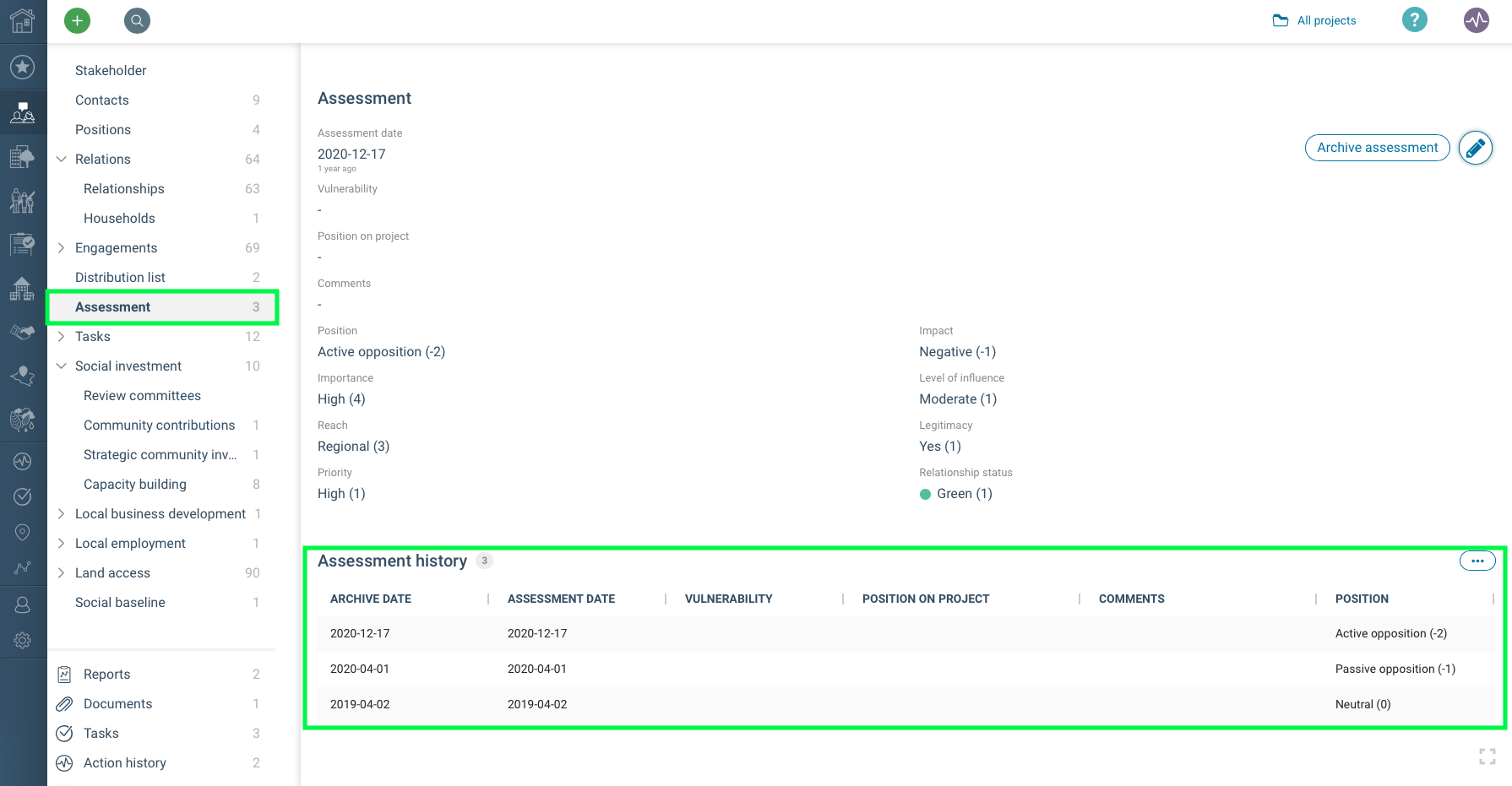Open the search magnifier icon

tap(137, 20)
